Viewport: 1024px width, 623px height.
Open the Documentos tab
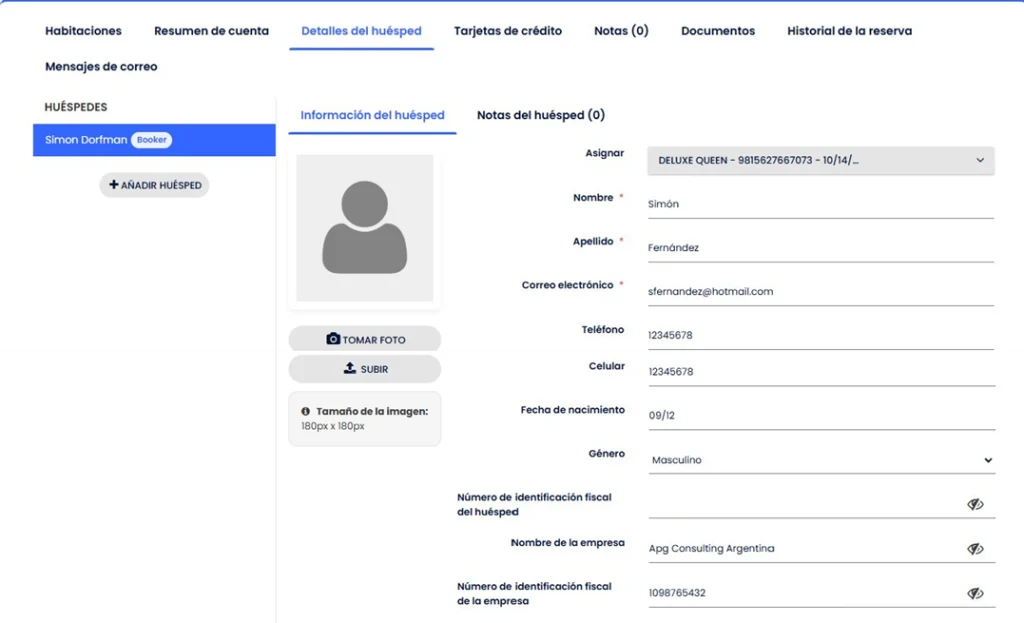717,31
